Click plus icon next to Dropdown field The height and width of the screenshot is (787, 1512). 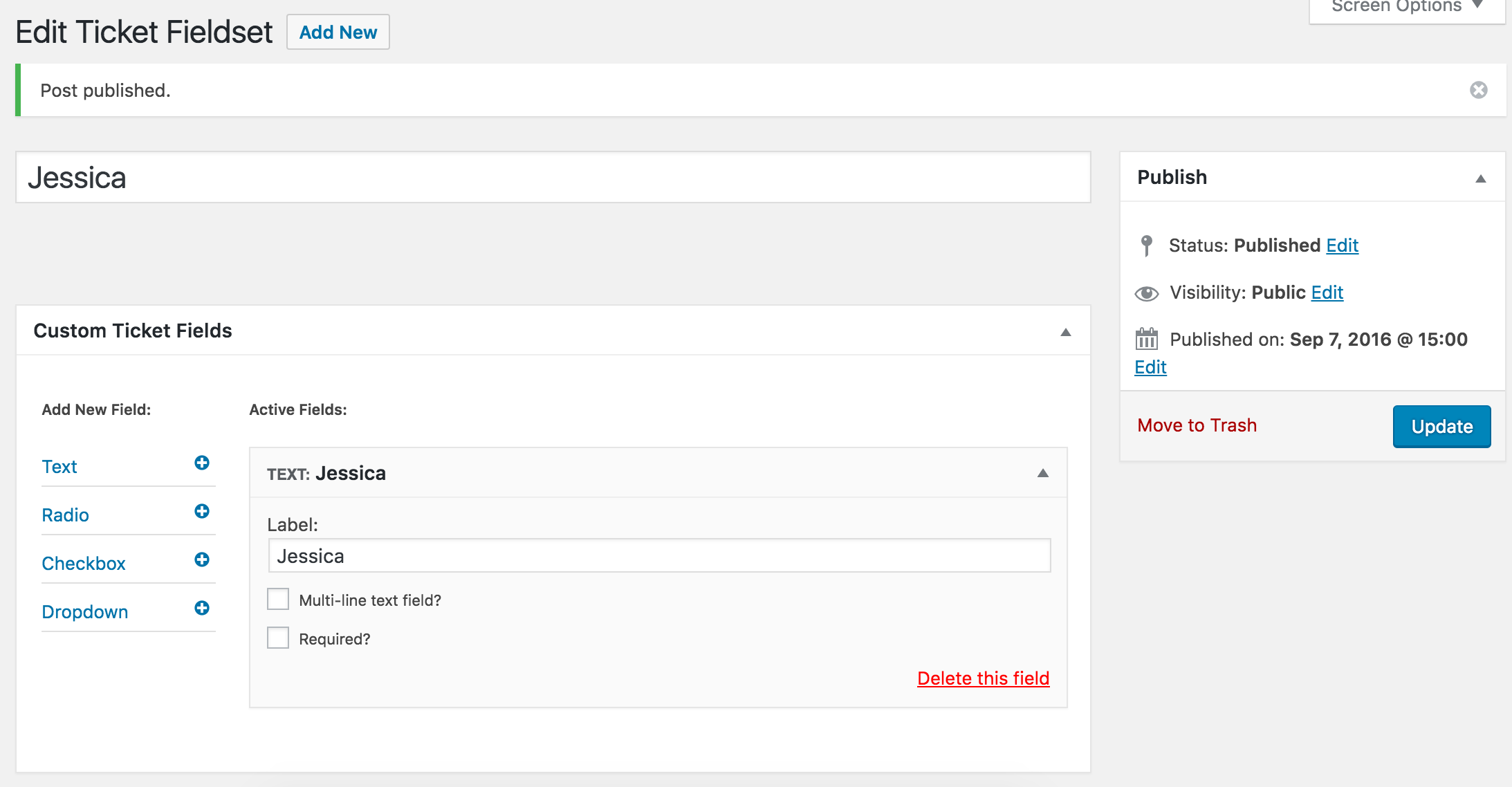(202, 608)
